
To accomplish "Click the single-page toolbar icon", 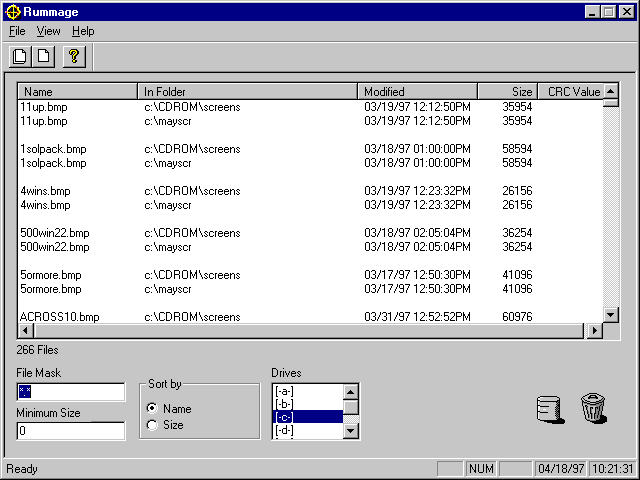I will 44,57.
